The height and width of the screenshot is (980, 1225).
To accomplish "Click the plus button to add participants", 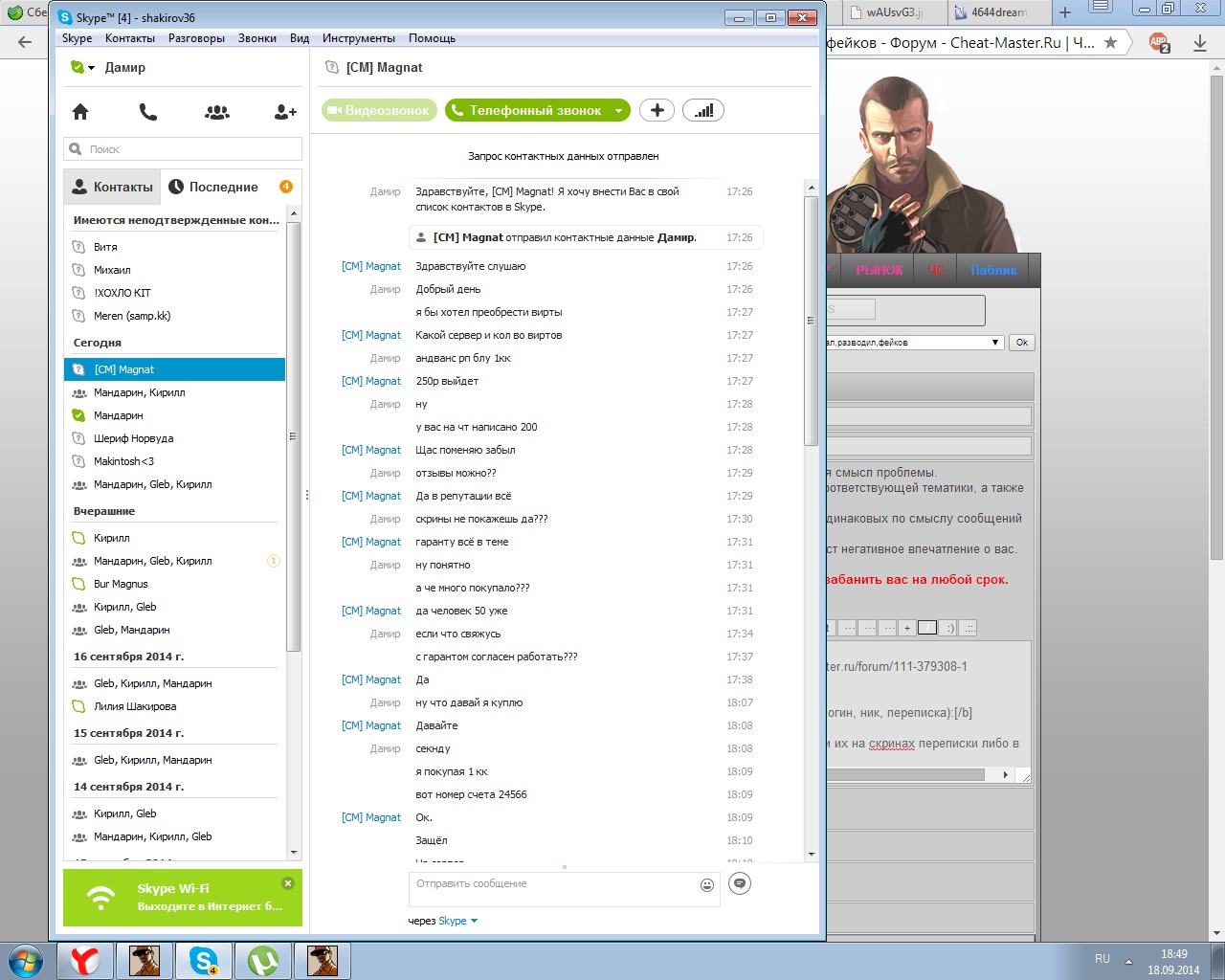I will (657, 110).
